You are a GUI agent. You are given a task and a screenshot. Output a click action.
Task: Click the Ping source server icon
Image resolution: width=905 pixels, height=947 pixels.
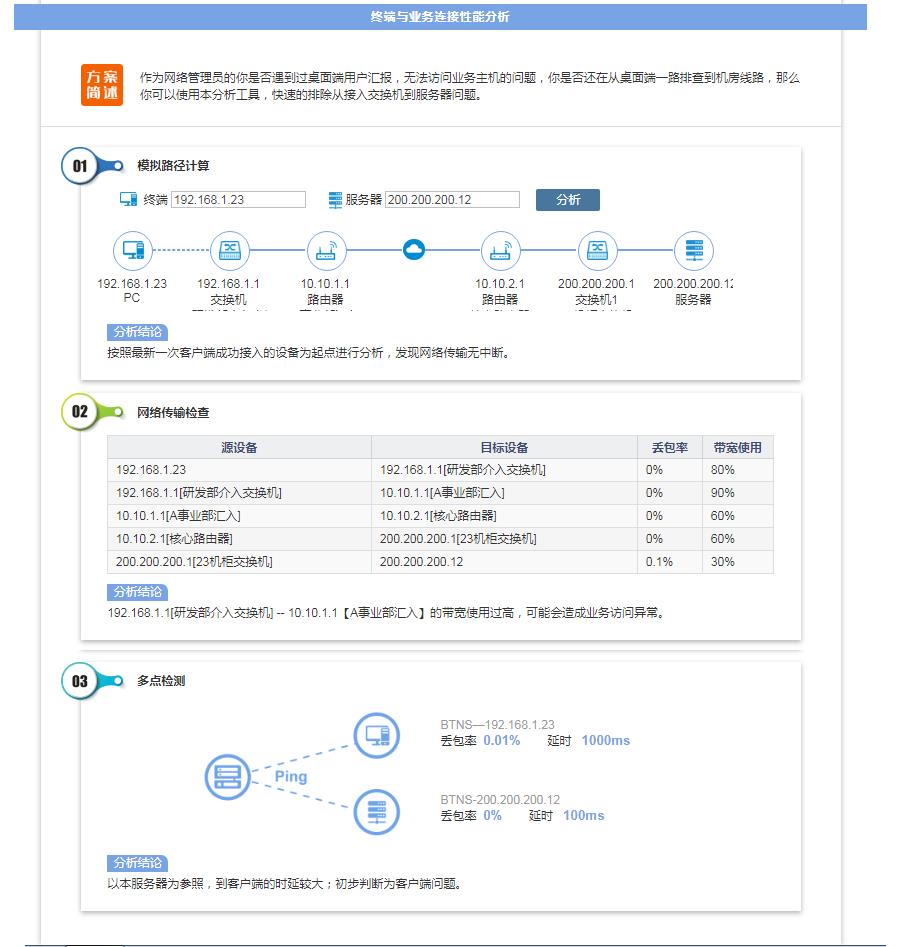(228, 776)
